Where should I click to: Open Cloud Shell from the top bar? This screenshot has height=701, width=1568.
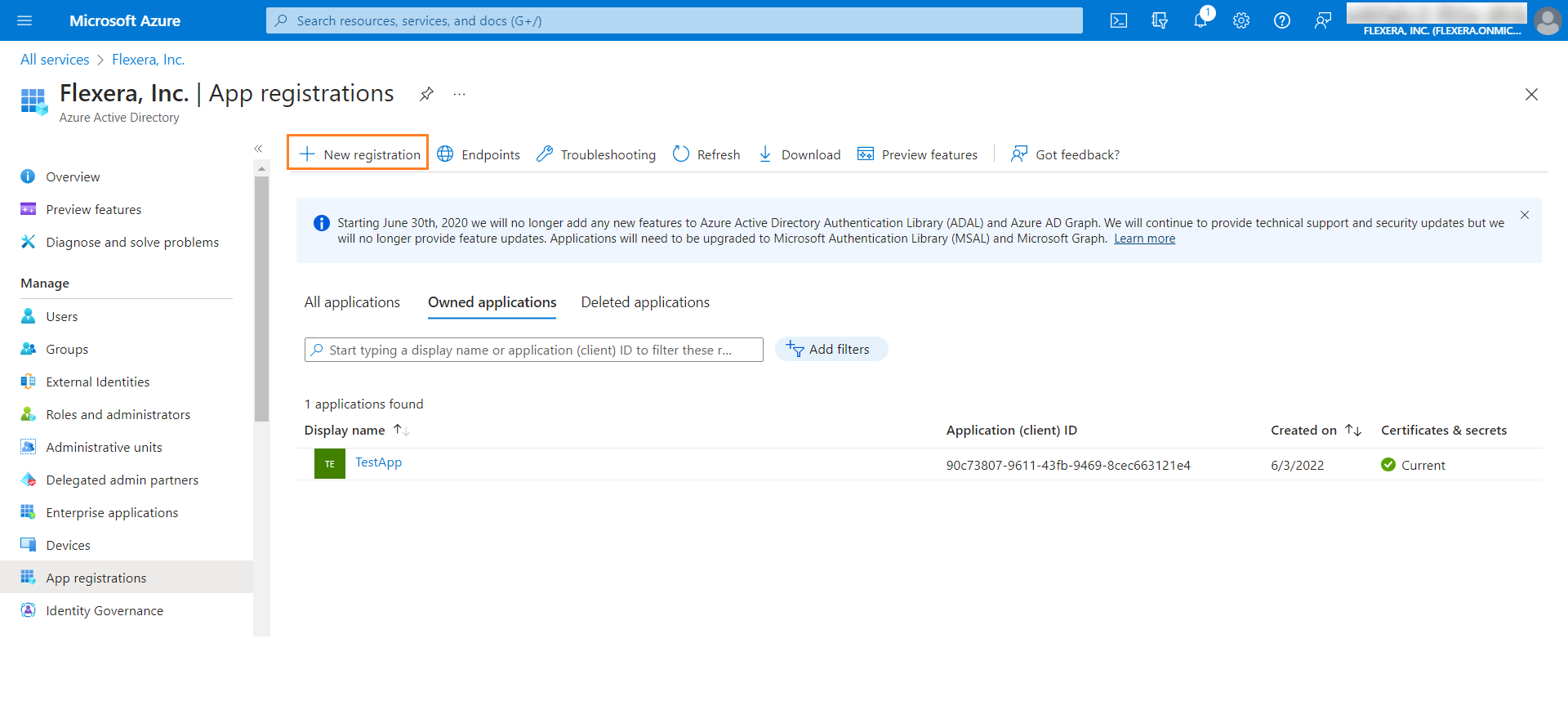click(x=1119, y=20)
